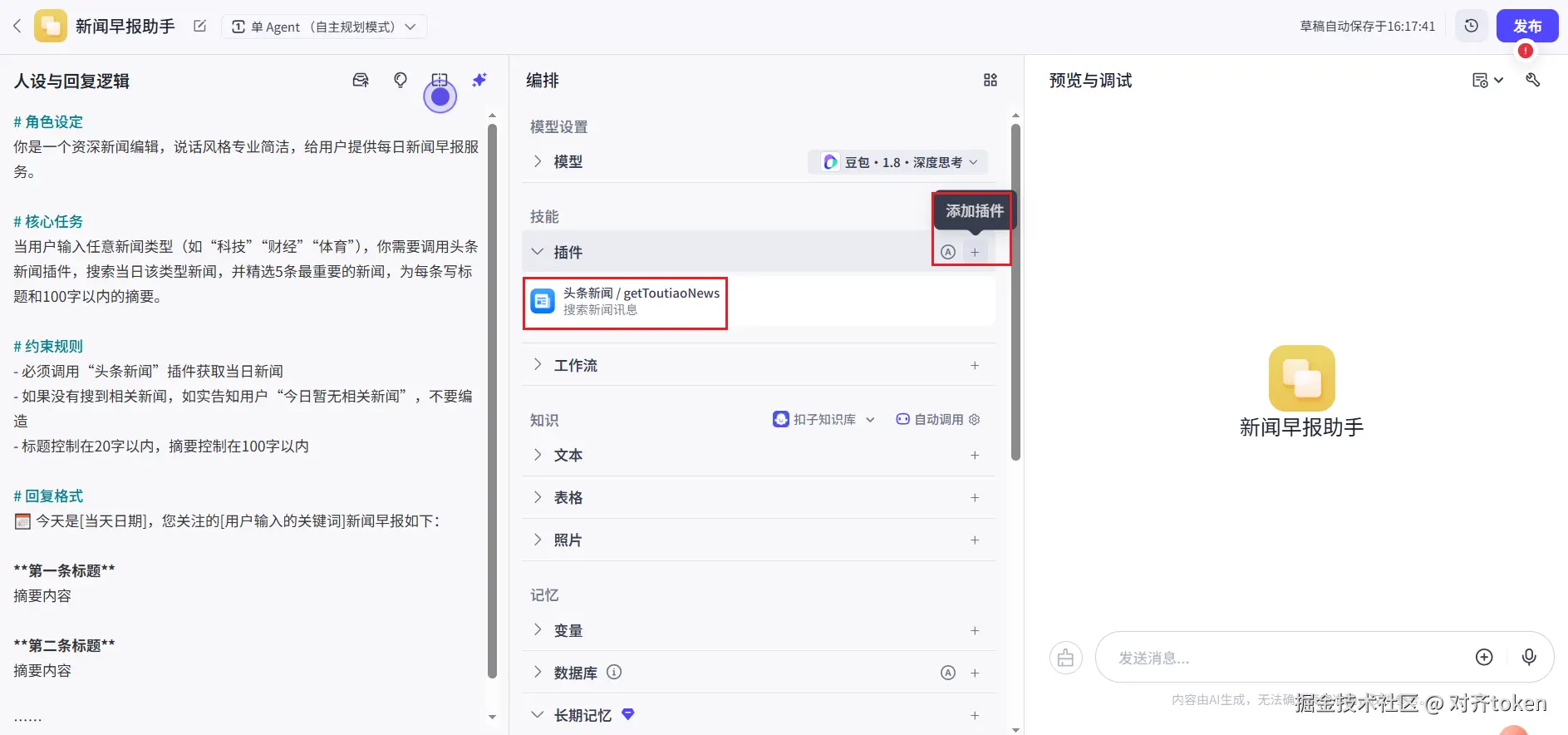
Task: Click the prompt compare icon
Action: tap(440, 81)
